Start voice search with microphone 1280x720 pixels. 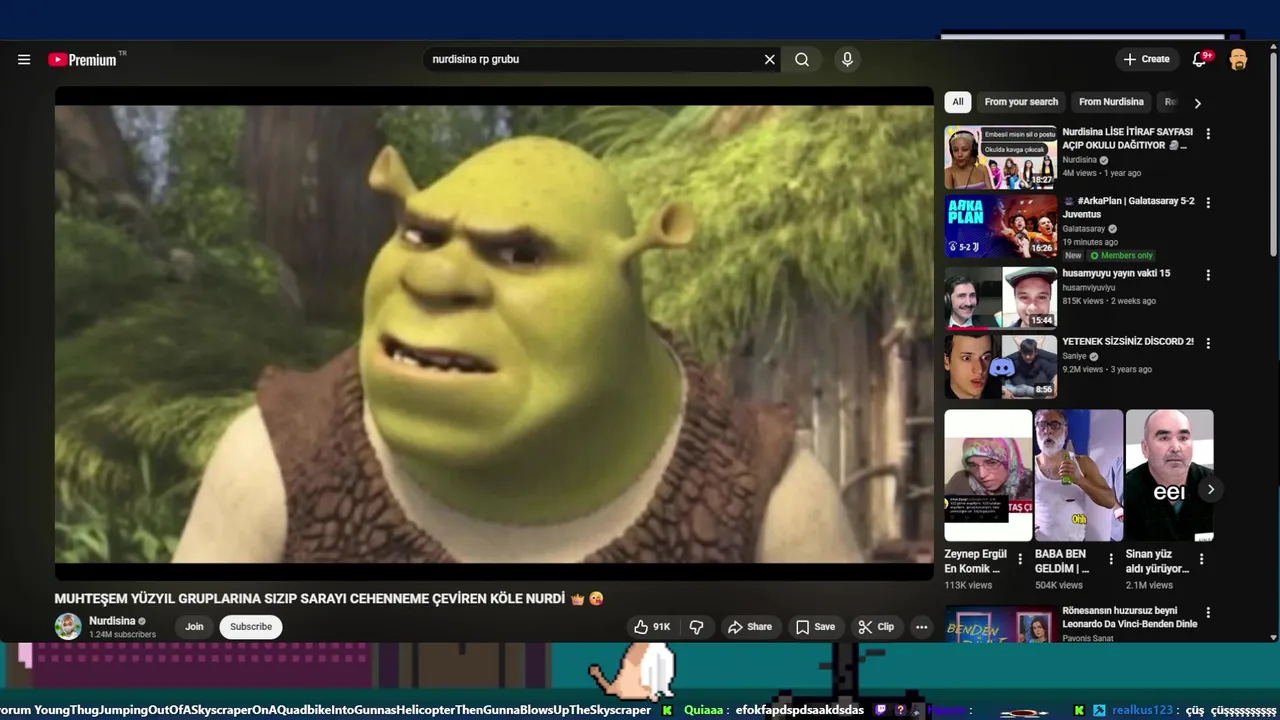[x=847, y=59]
